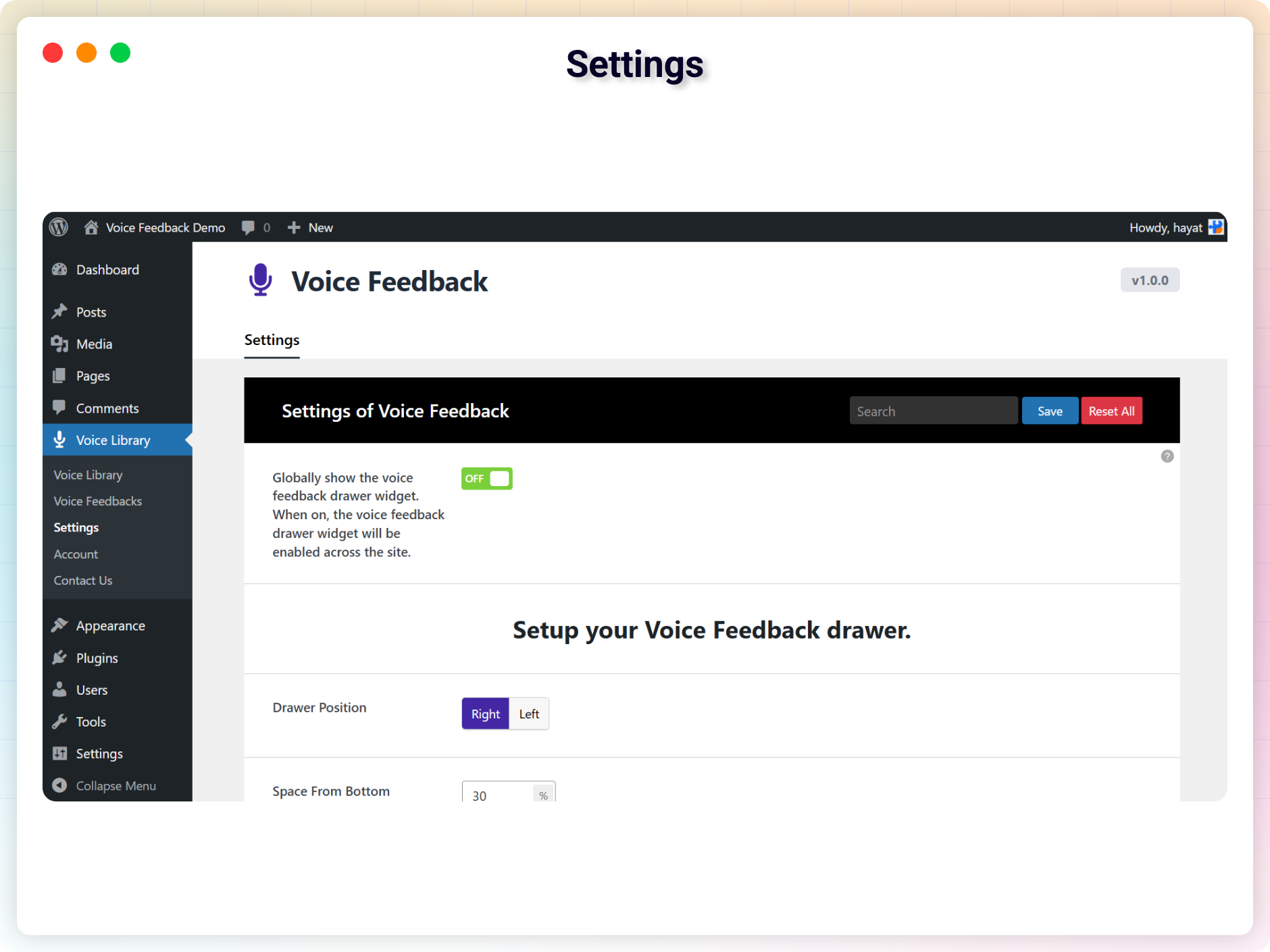Click the Reset All button
The width and height of the screenshot is (1270, 952).
pyautogui.click(x=1112, y=411)
